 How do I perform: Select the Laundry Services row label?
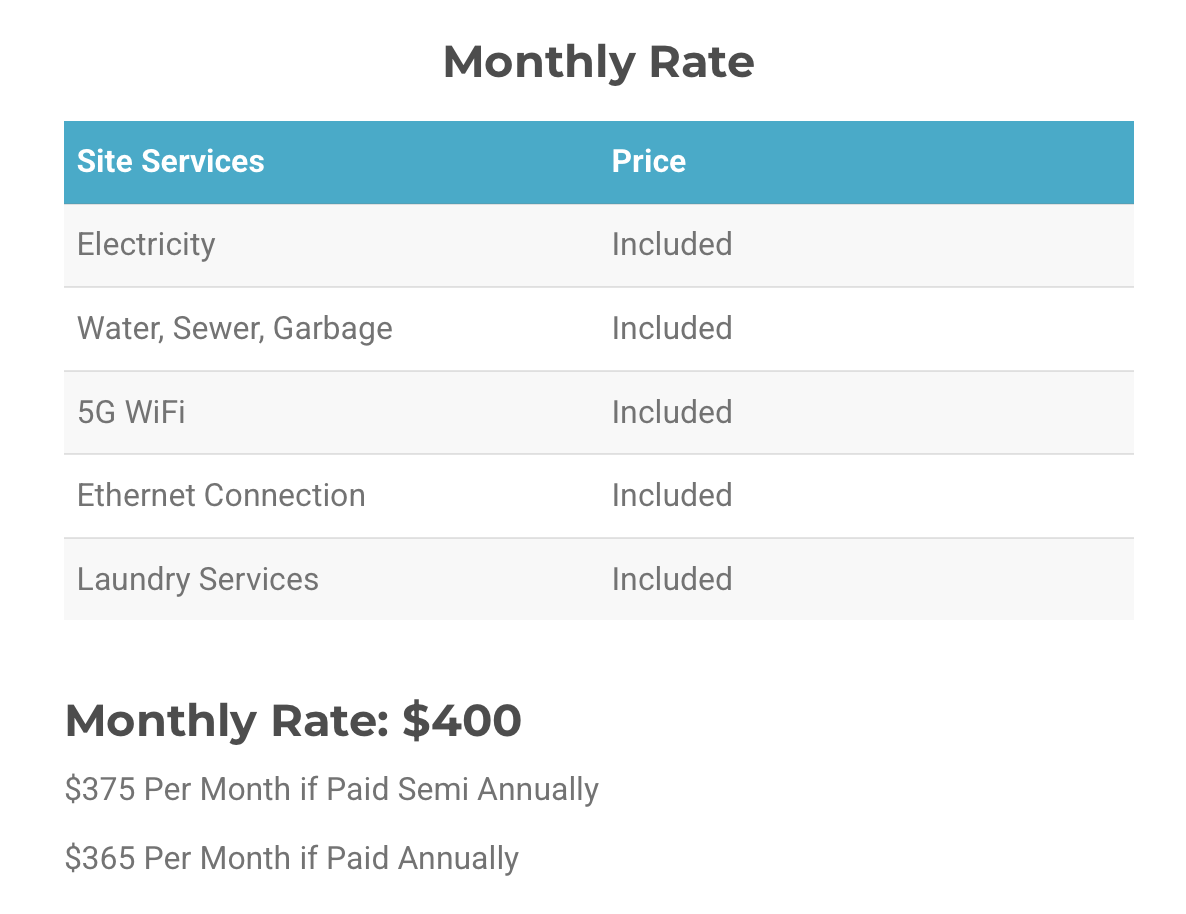click(198, 580)
